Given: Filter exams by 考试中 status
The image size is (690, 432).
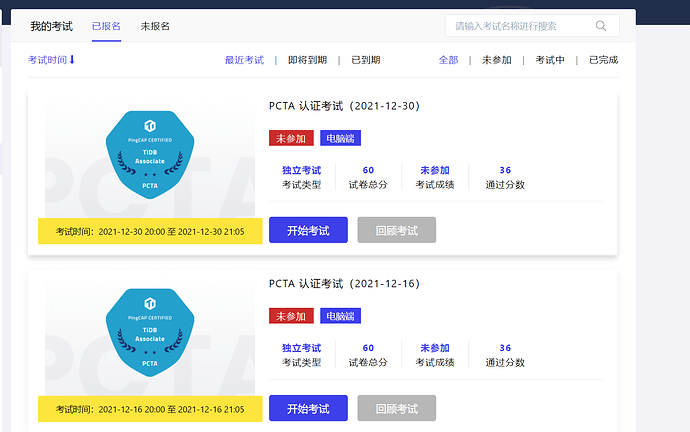Looking at the screenshot, I should click(x=550, y=60).
